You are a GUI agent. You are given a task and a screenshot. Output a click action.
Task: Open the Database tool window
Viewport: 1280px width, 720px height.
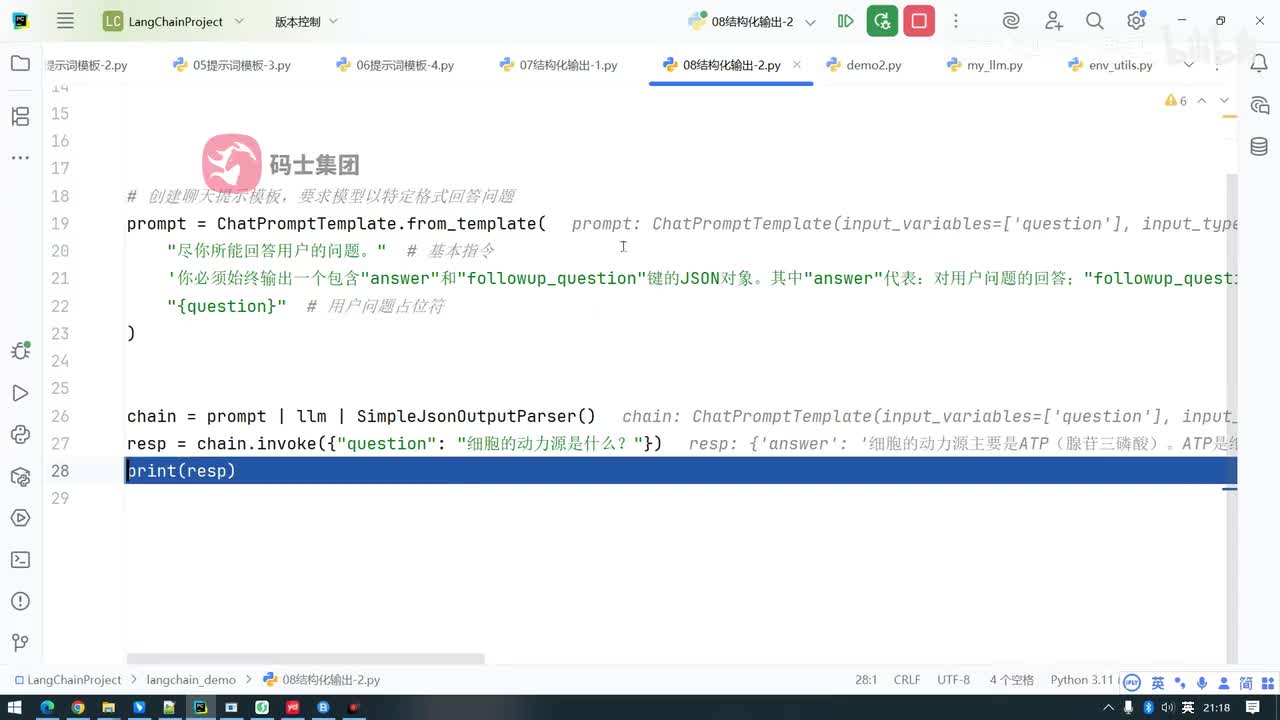pos(1259,147)
